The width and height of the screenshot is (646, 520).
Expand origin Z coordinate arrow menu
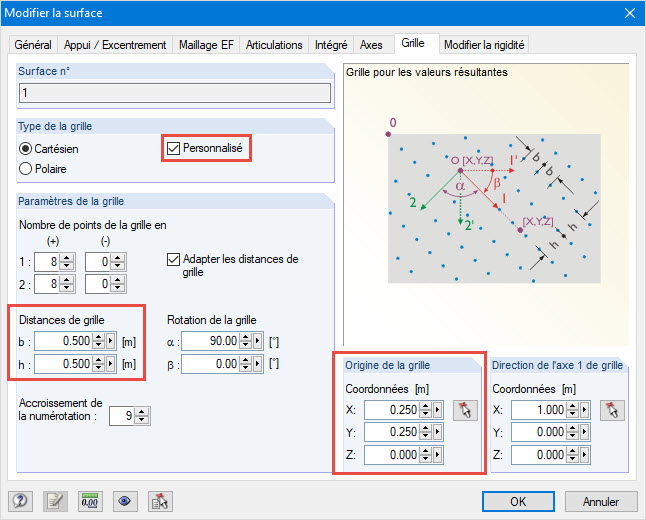click(437, 455)
